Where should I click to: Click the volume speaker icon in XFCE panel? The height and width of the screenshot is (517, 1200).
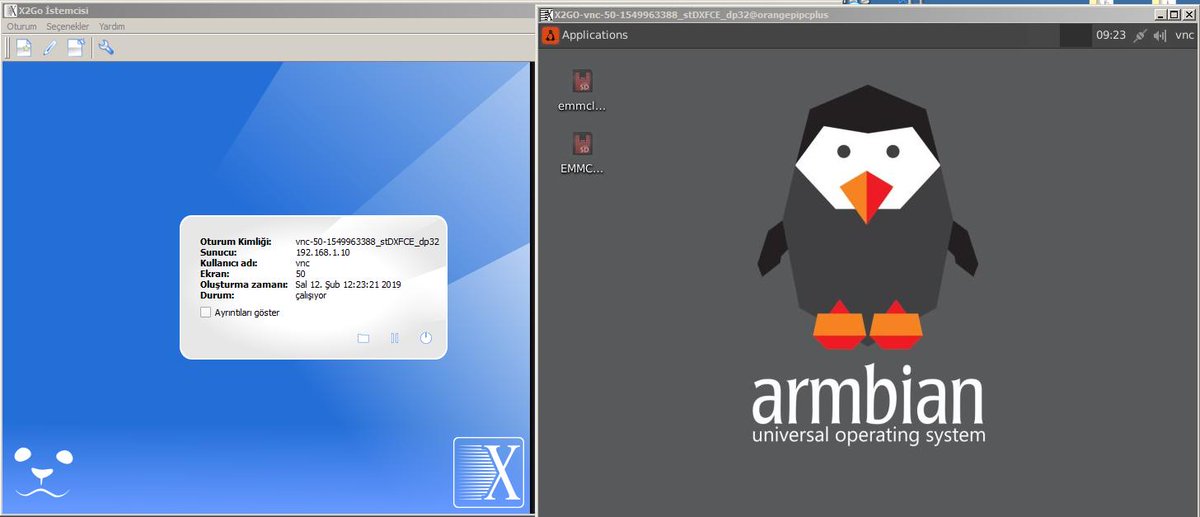point(1160,35)
